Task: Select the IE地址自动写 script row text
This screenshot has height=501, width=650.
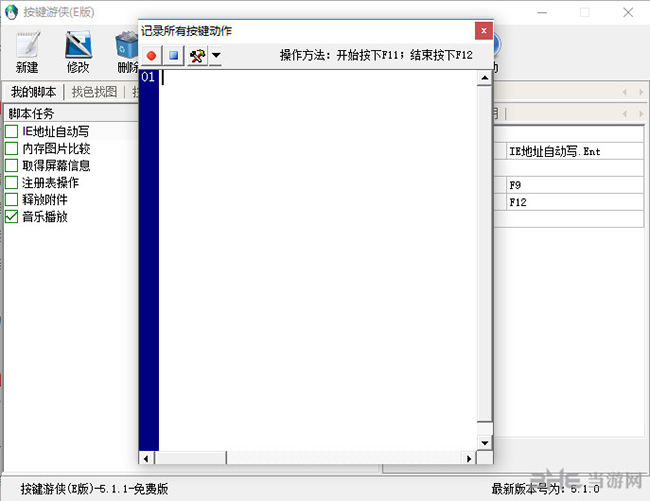Action: [56, 131]
